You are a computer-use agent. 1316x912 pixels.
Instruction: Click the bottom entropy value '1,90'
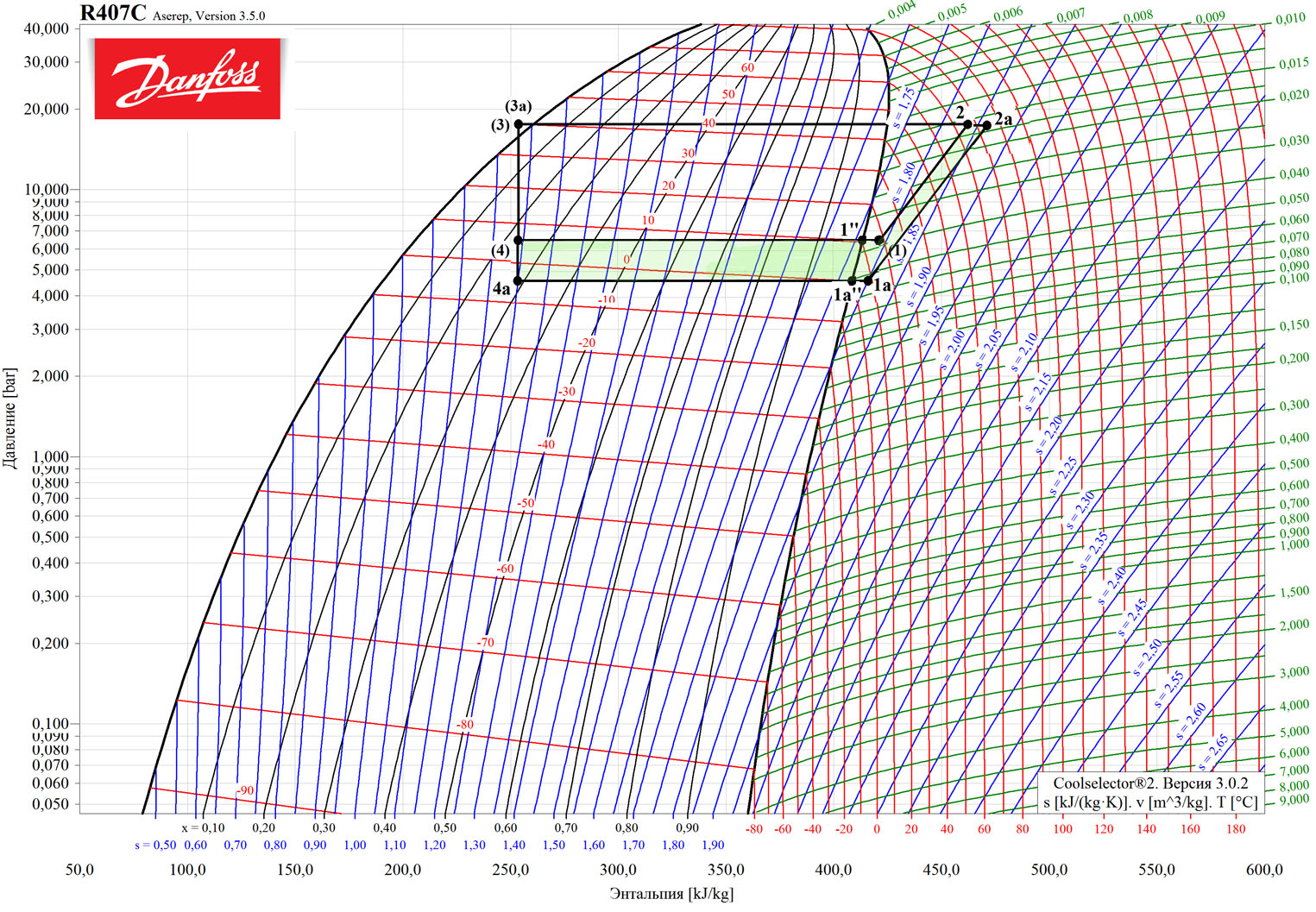712,846
